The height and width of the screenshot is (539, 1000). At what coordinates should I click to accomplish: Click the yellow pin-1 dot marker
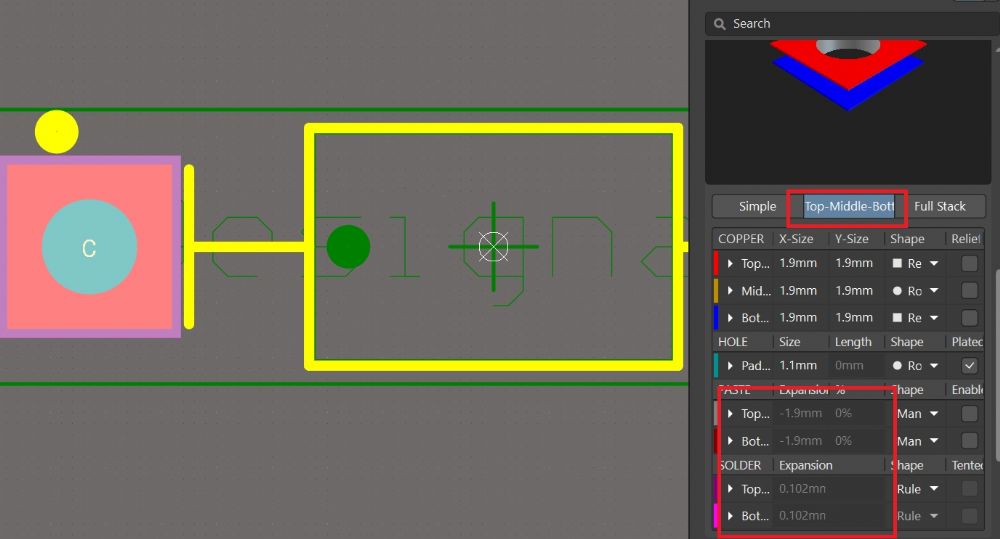pos(56,132)
